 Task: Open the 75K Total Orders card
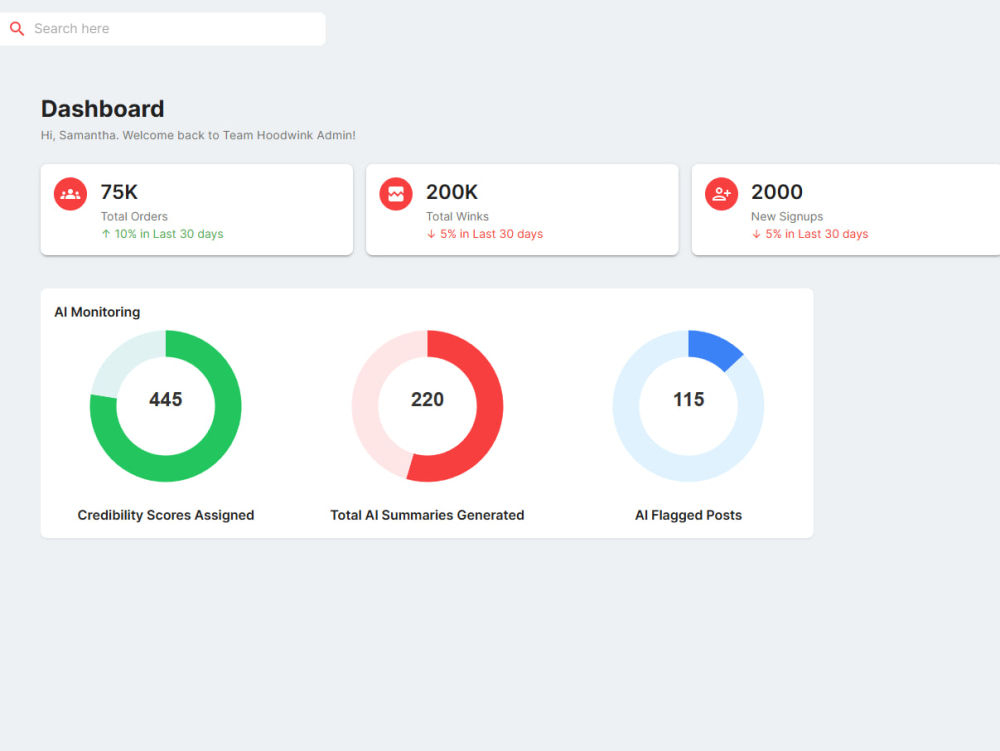(x=197, y=210)
